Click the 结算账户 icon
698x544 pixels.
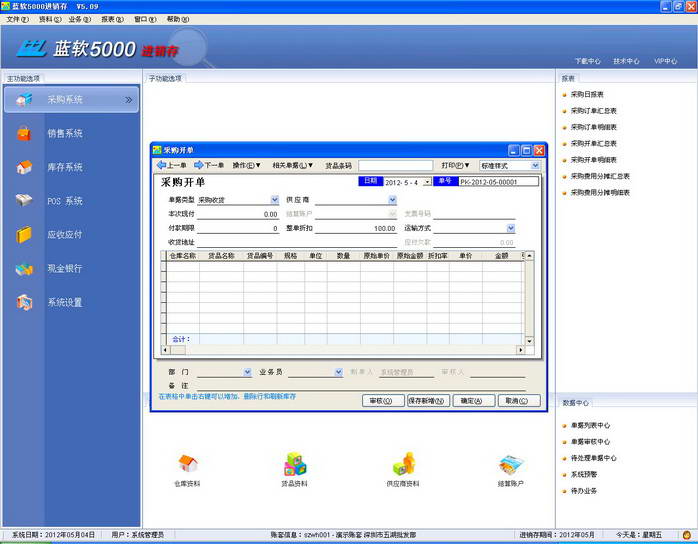[511, 465]
